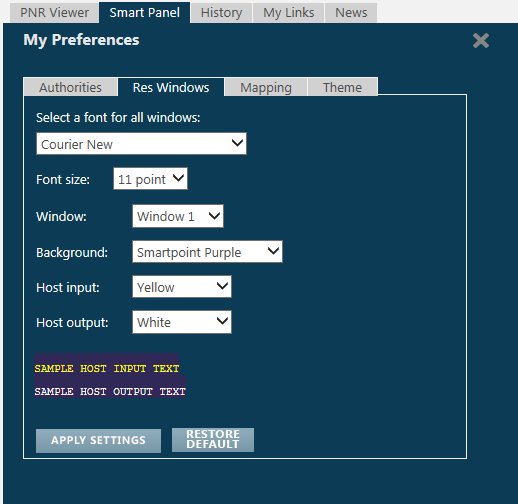Click the sample host output text preview

[x=110, y=391]
